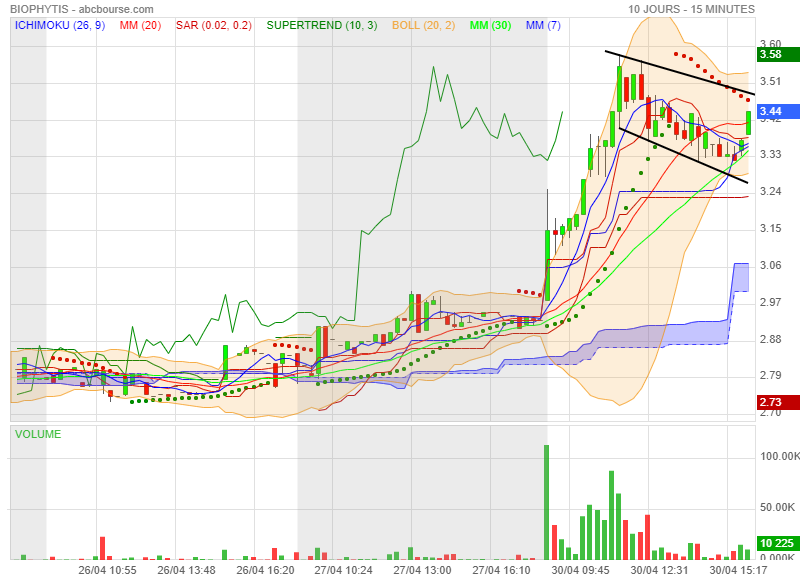Screen dimensions: 800x580
Task: Click the BIOPHYTIS - abcbourse.com title
Action: [82, 9]
